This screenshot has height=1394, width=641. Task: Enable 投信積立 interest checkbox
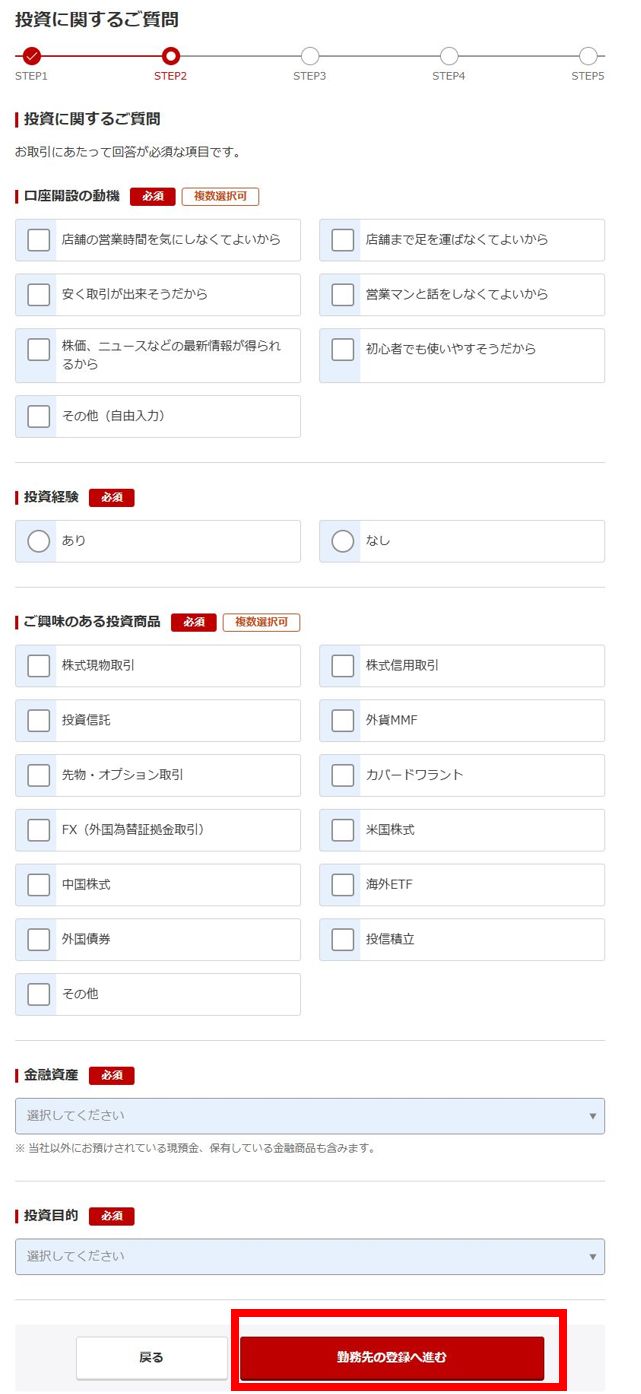tap(341, 938)
